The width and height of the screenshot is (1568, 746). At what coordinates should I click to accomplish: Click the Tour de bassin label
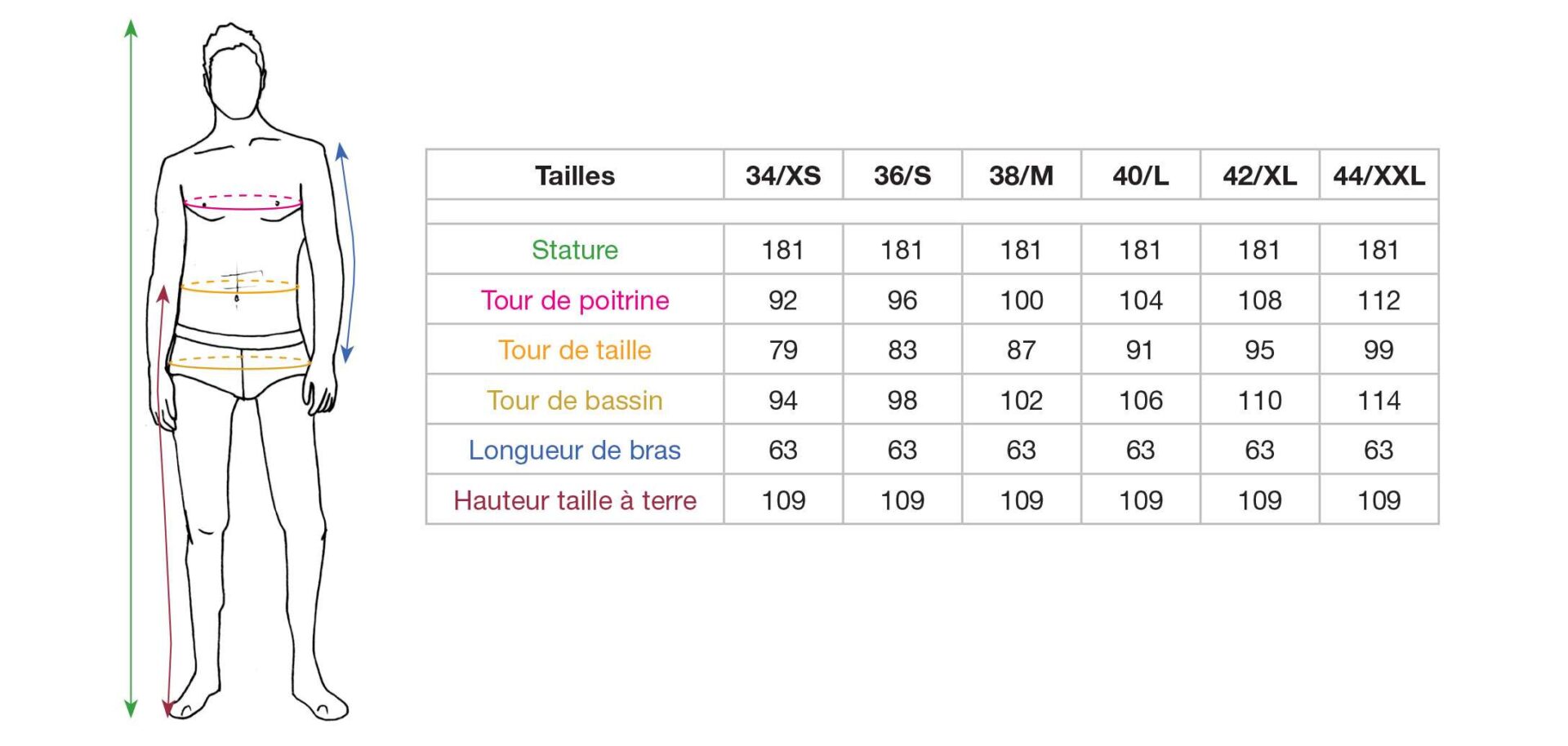tap(575, 401)
